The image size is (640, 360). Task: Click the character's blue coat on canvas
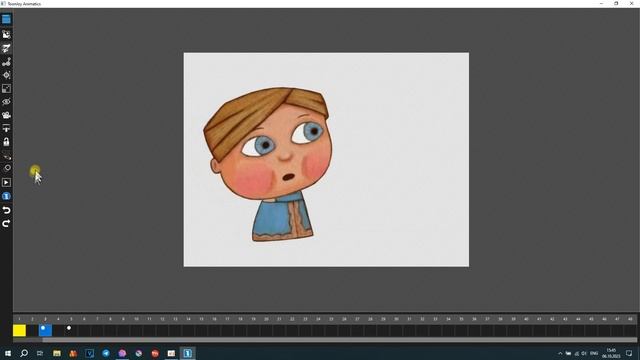click(x=282, y=217)
